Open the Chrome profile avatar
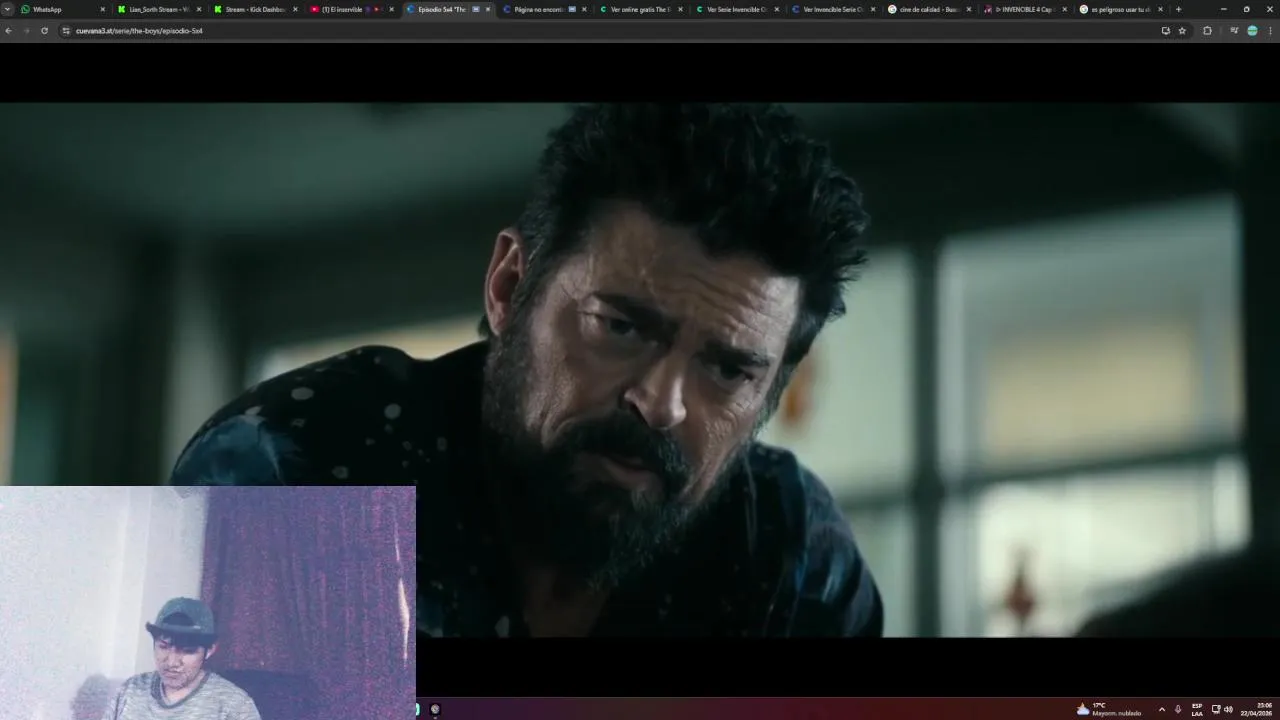Image resolution: width=1280 pixels, height=720 pixels. point(1252,31)
